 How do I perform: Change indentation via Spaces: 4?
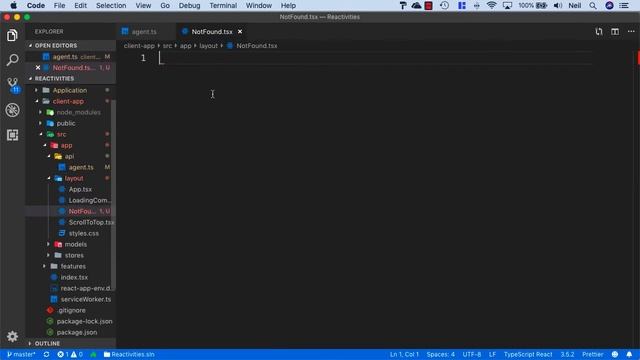tap(440, 354)
